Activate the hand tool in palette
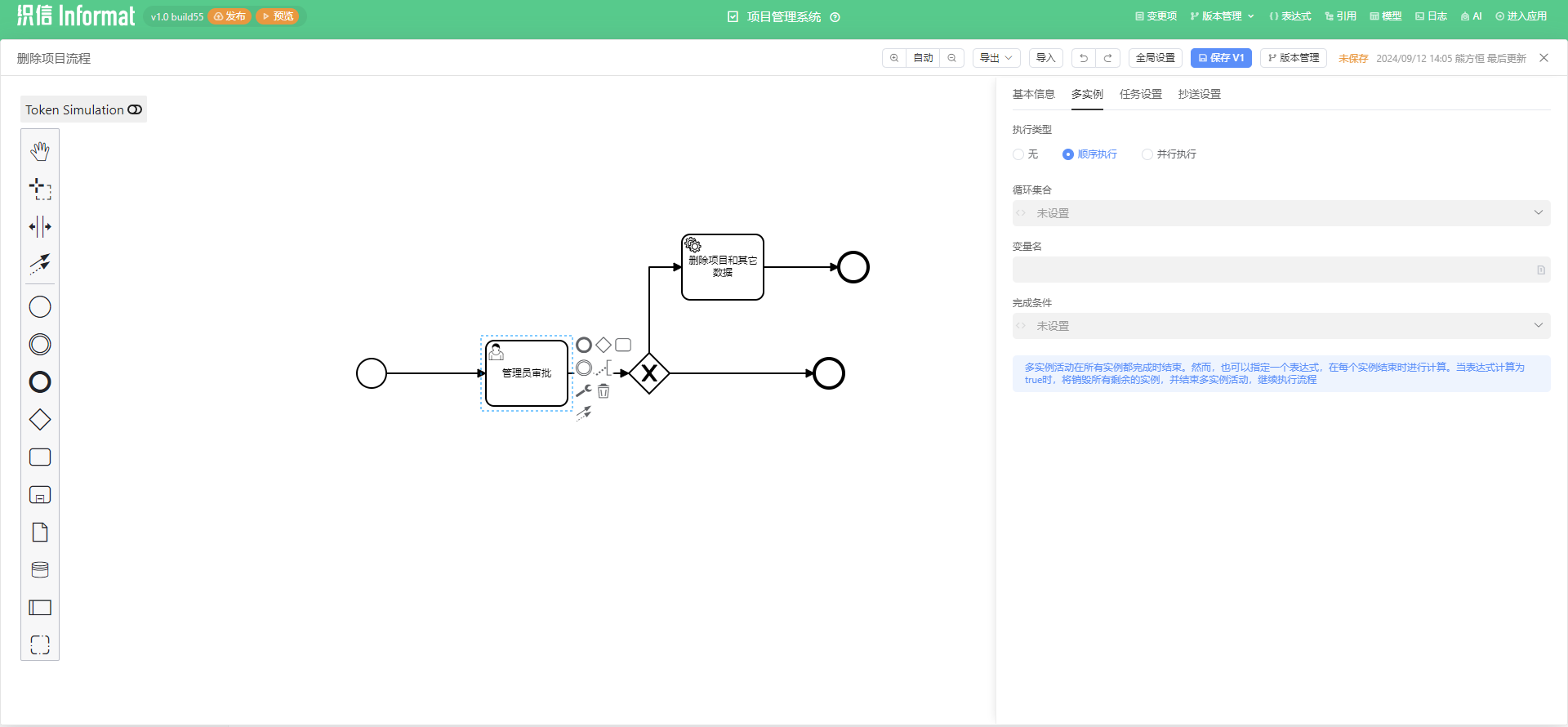 pyautogui.click(x=40, y=151)
